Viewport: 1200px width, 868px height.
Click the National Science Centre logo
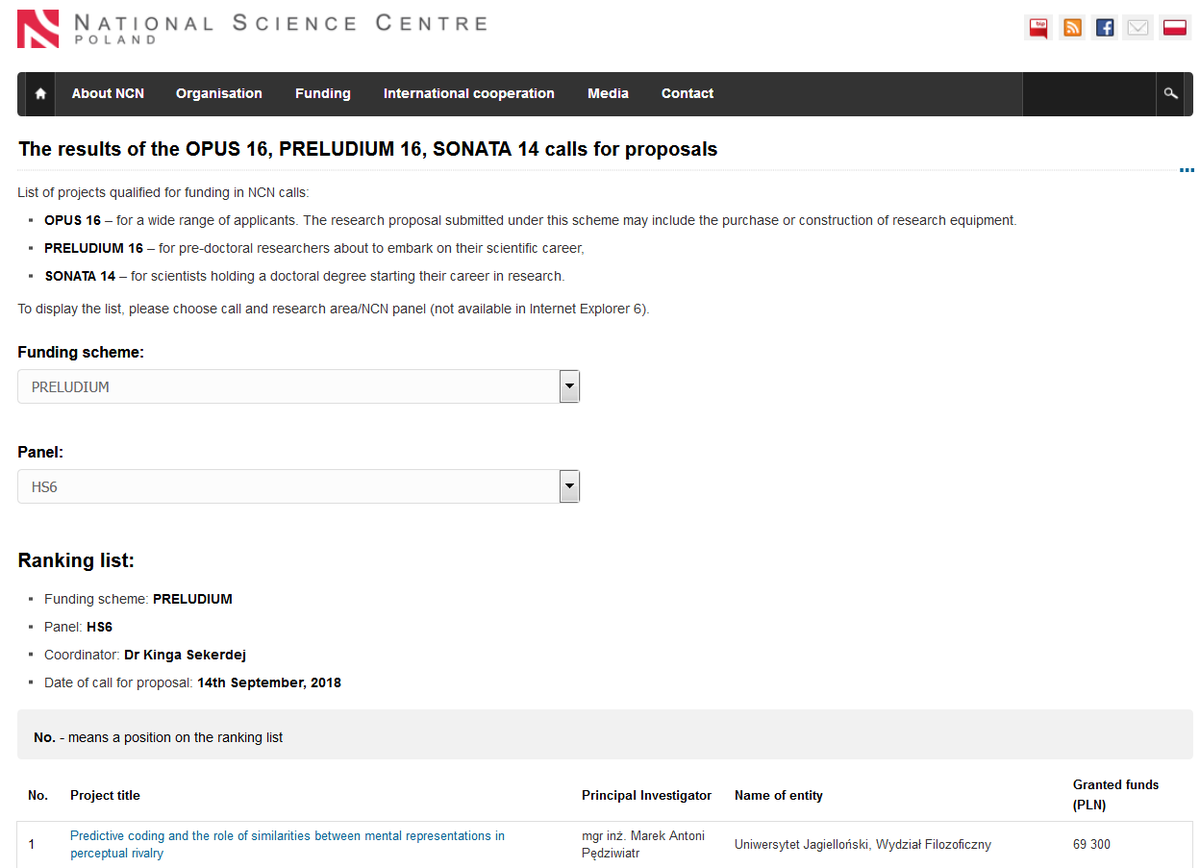click(x=253, y=30)
